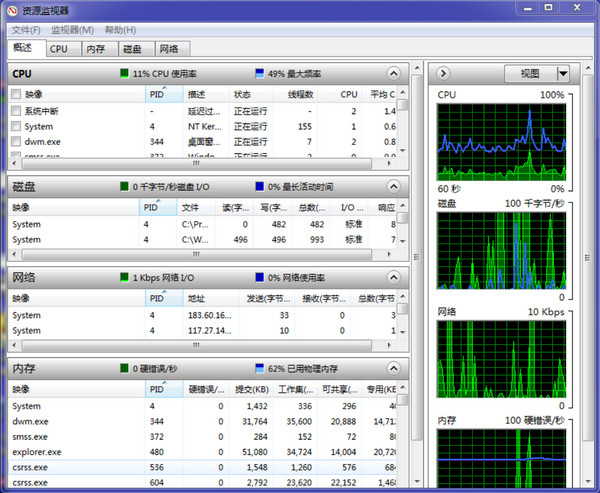600x493 pixels.
Task: Click the 视图 button above graphs
Action: [x=530, y=73]
